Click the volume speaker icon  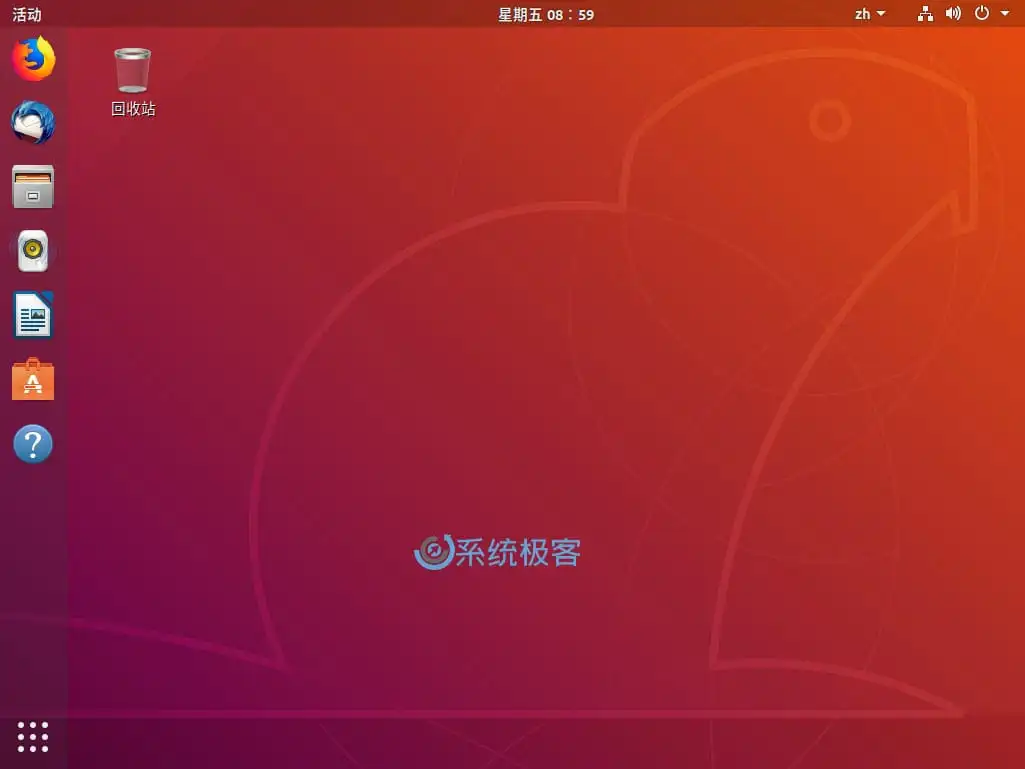pyautogui.click(x=954, y=13)
